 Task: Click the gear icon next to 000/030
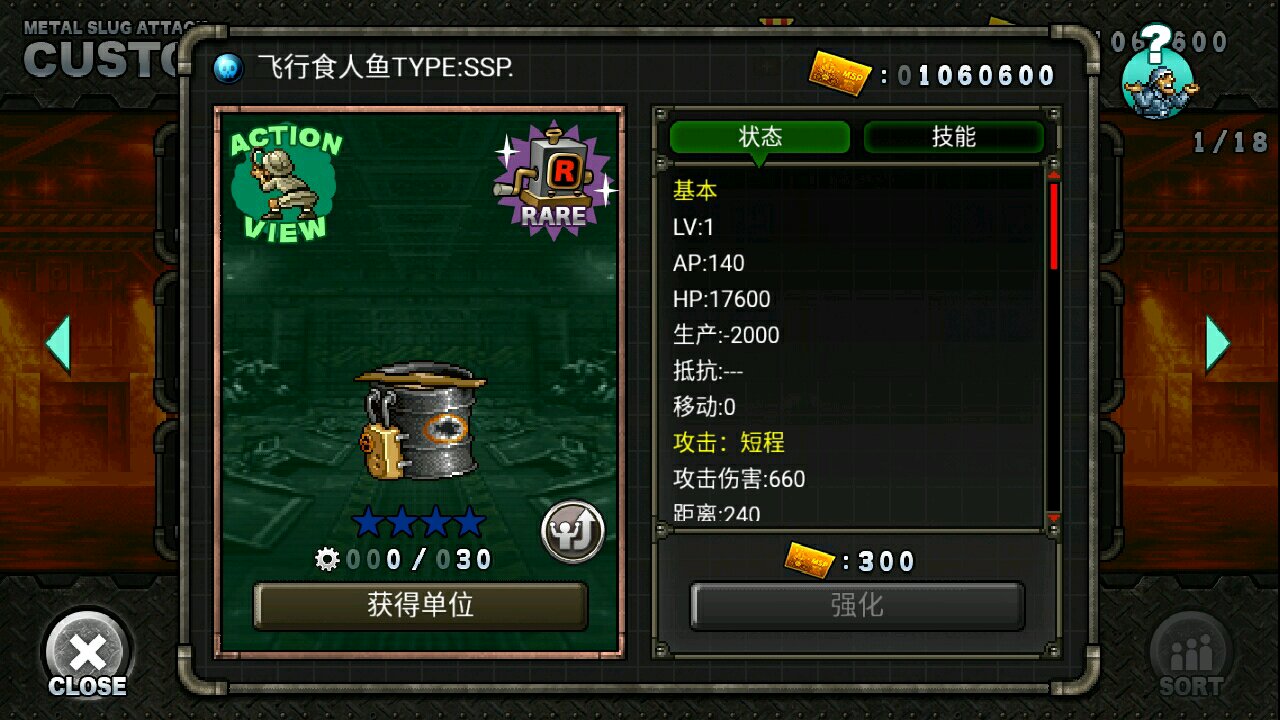(x=327, y=559)
